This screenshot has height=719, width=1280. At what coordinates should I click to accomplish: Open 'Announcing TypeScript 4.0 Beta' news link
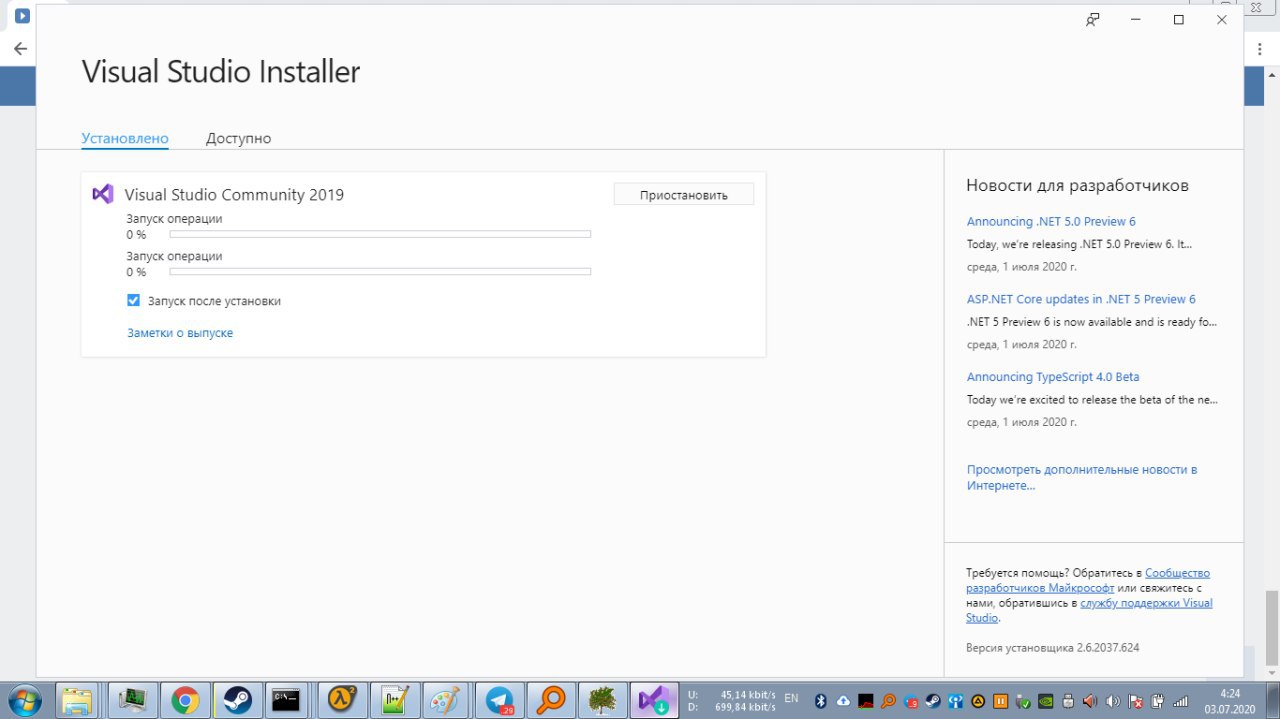coord(1053,377)
